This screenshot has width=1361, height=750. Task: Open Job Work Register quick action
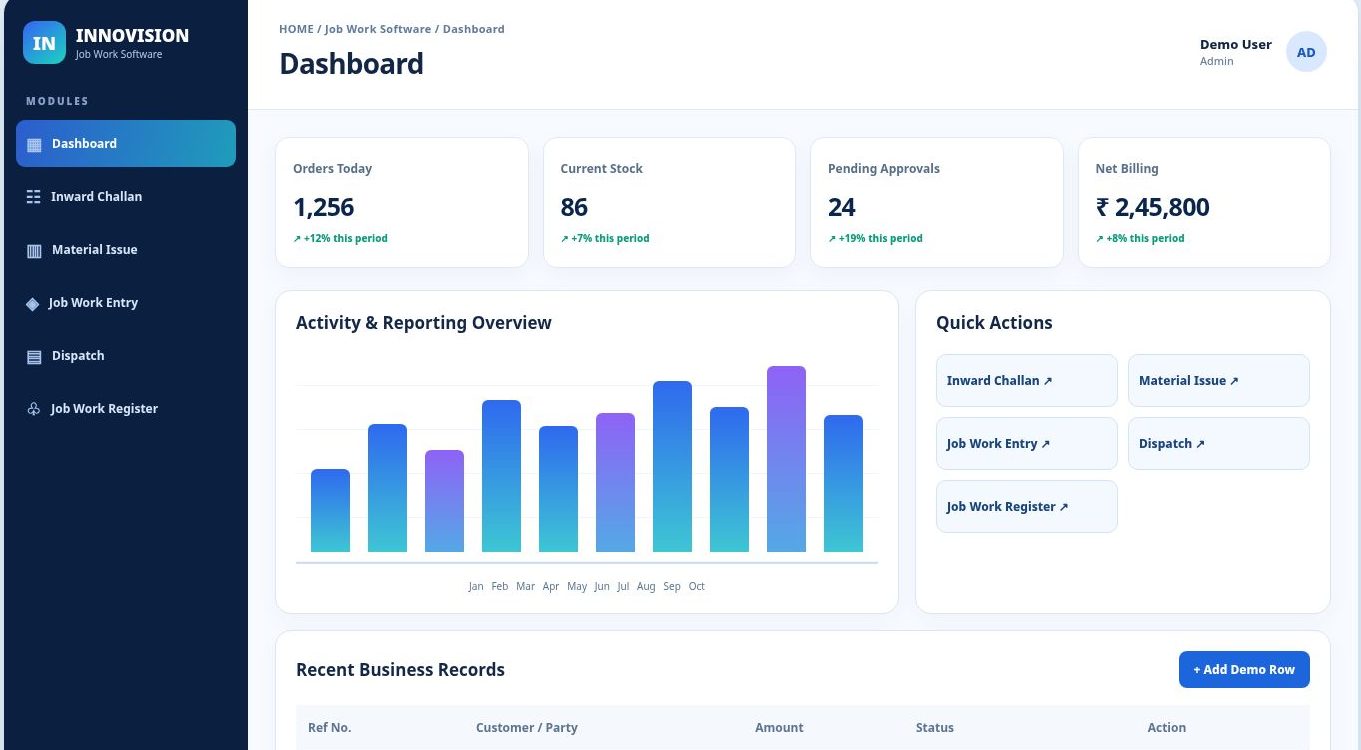point(1026,506)
